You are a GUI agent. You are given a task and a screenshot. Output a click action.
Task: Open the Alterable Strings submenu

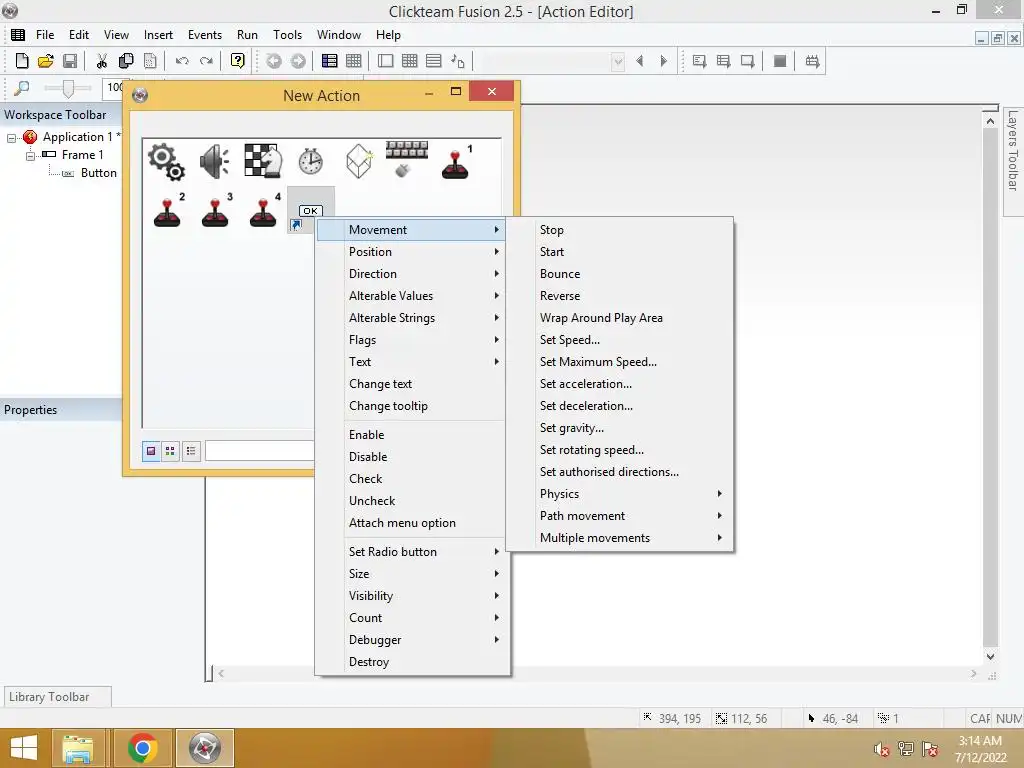coord(410,318)
